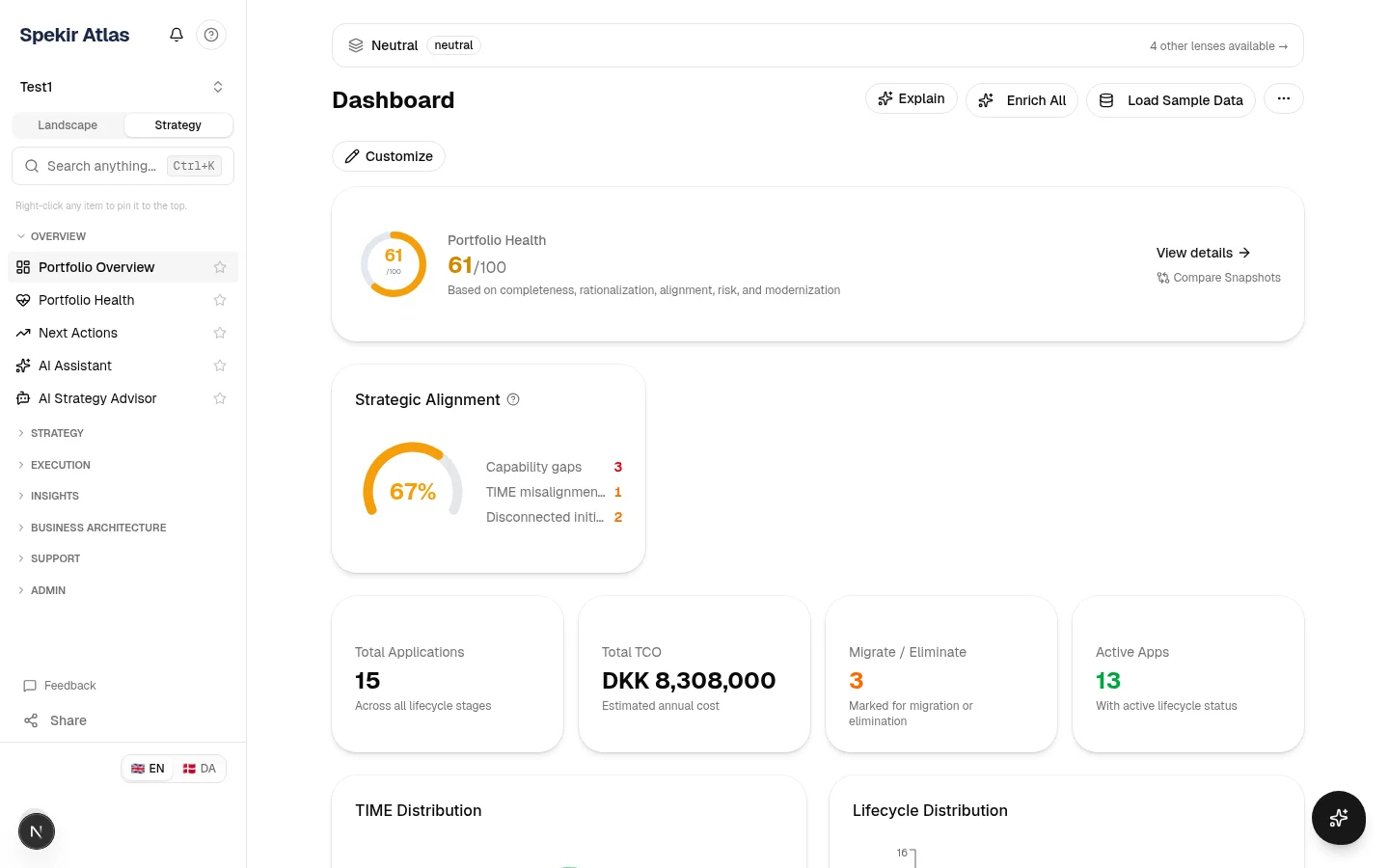Star the Portfolio Health item

[220, 300]
